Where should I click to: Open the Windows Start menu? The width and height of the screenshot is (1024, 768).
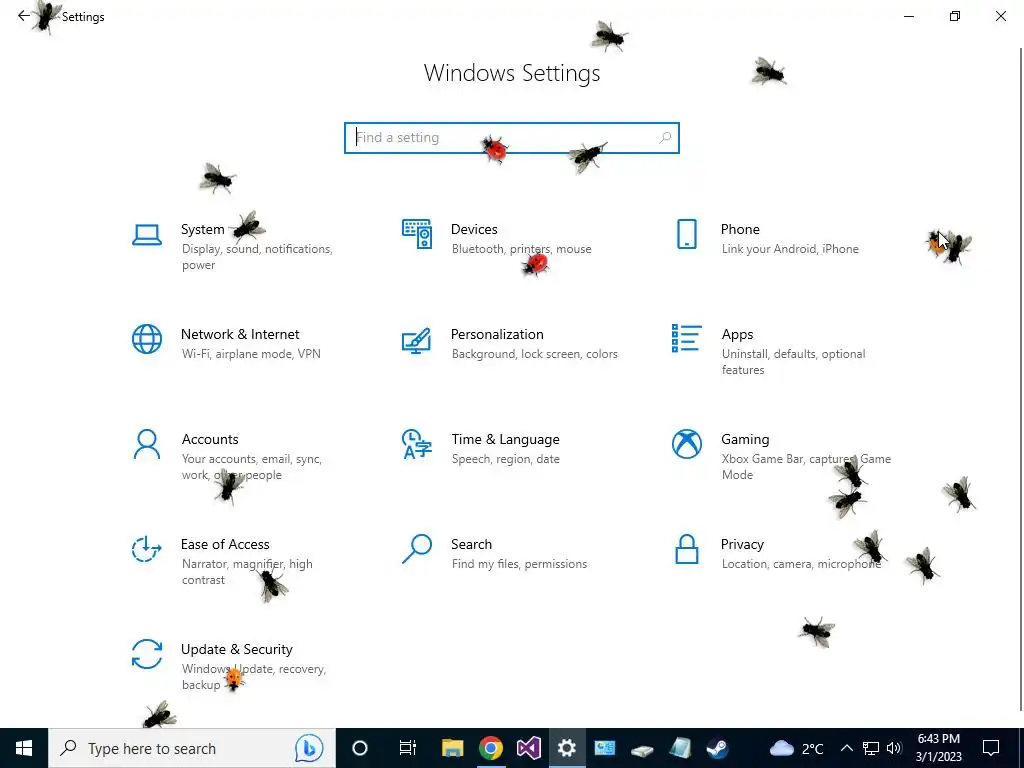pos(24,748)
